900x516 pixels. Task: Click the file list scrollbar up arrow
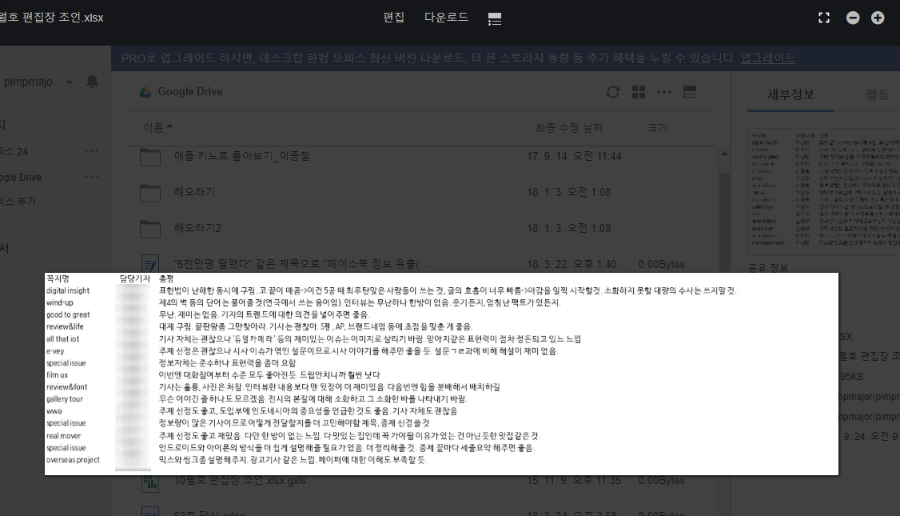click(724, 154)
